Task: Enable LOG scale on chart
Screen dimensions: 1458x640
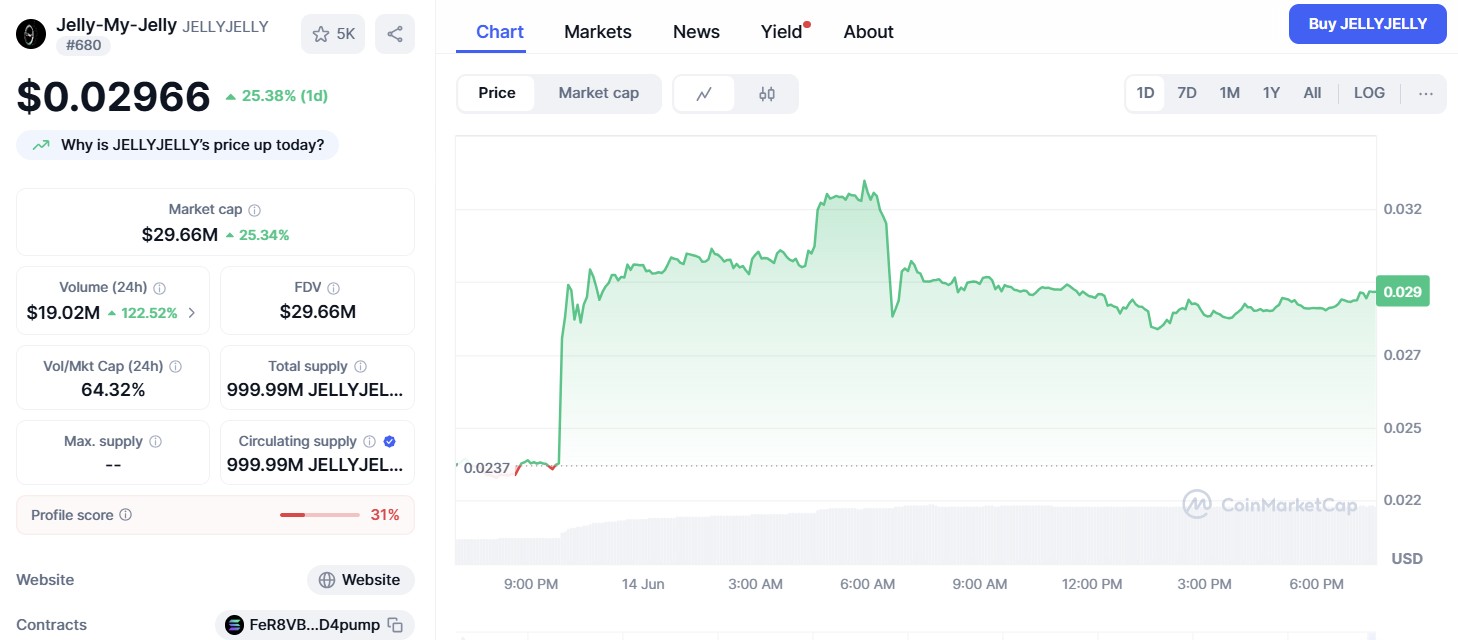Action: 1369,93
